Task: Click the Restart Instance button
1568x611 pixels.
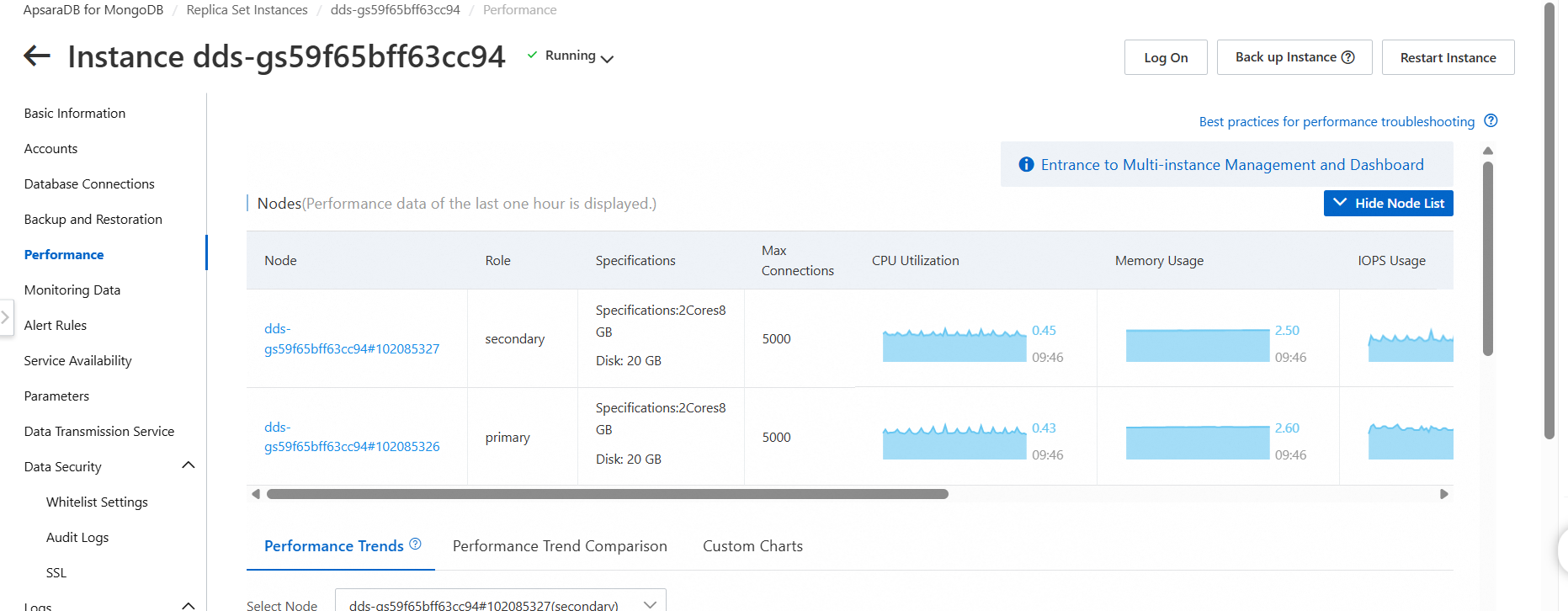Action: 1448,57
